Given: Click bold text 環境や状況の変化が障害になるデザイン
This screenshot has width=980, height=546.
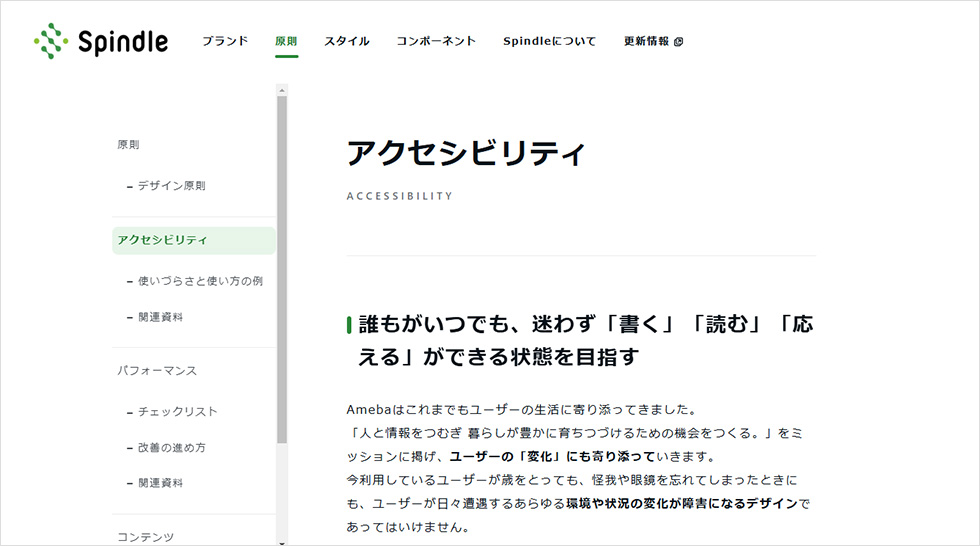Looking at the screenshot, I should (x=682, y=504).
